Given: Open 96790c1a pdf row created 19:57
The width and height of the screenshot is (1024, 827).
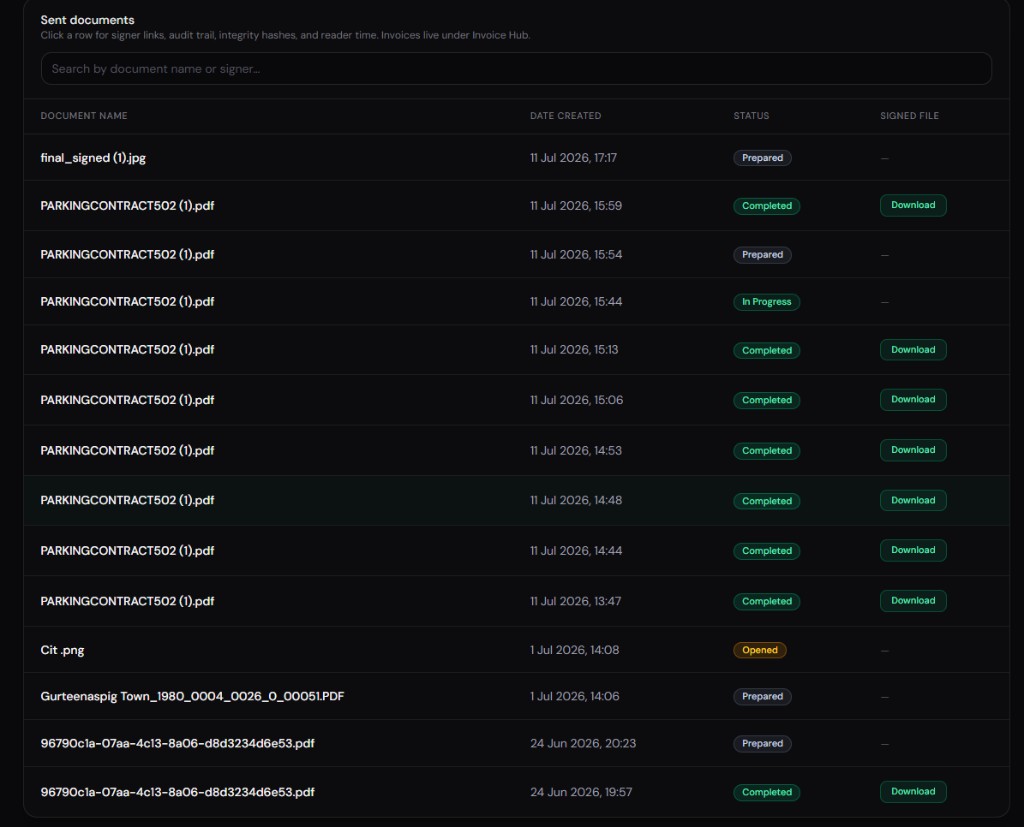Looking at the screenshot, I should [x=516, y=792].
